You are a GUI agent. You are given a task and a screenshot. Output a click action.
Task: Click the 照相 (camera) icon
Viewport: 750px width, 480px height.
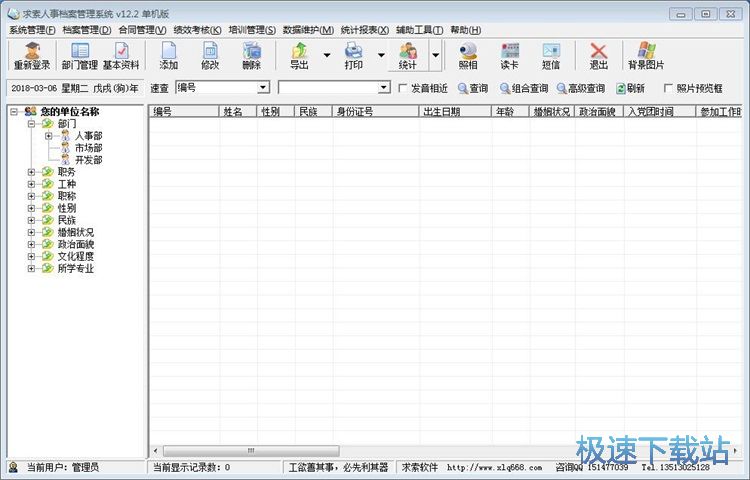[468, 56]
